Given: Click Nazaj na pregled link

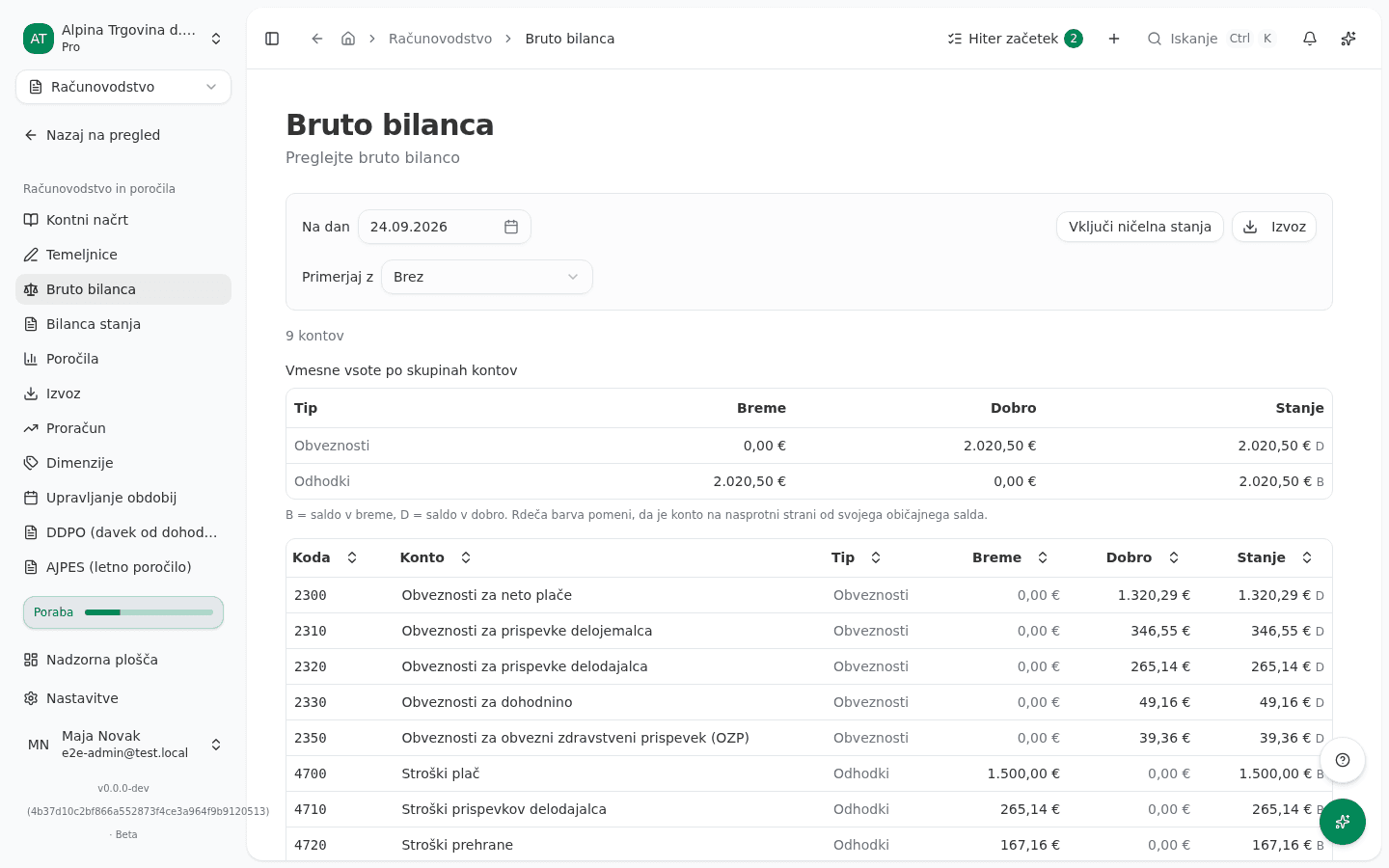Looking at the screenshot, I should click(123, 135).
